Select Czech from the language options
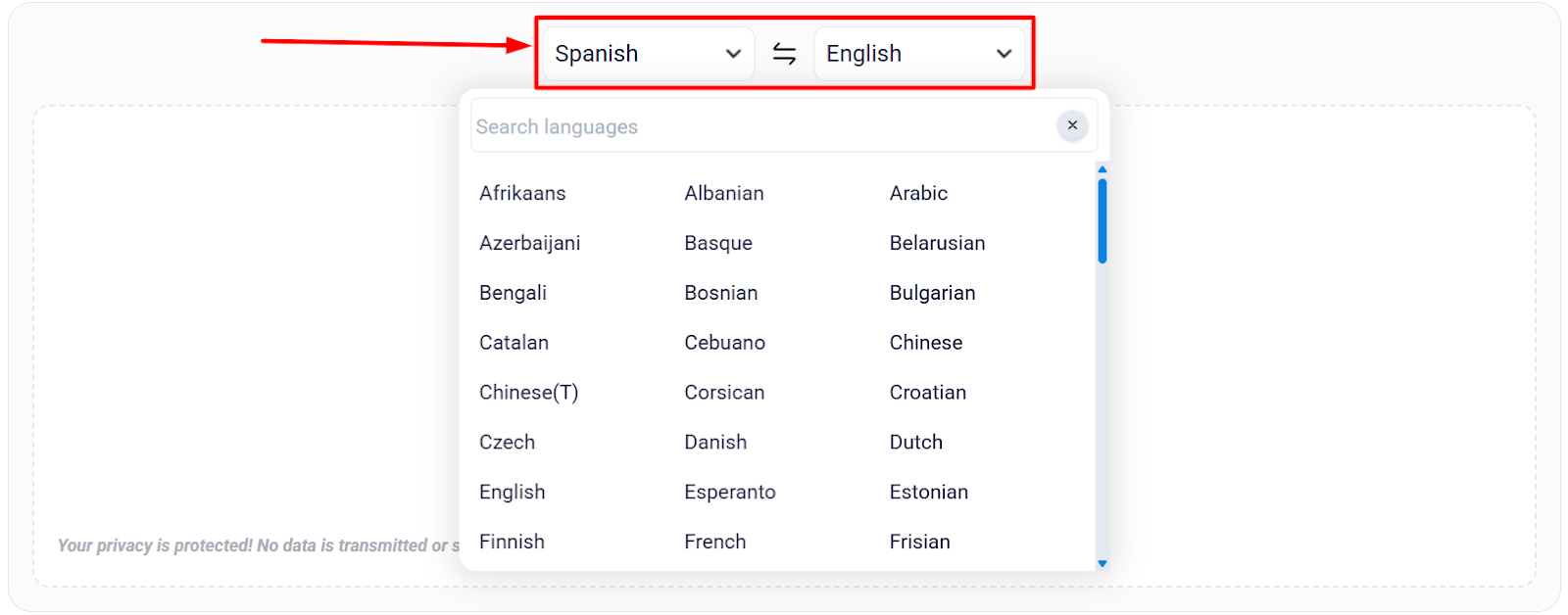 click(x=507, y=442)
